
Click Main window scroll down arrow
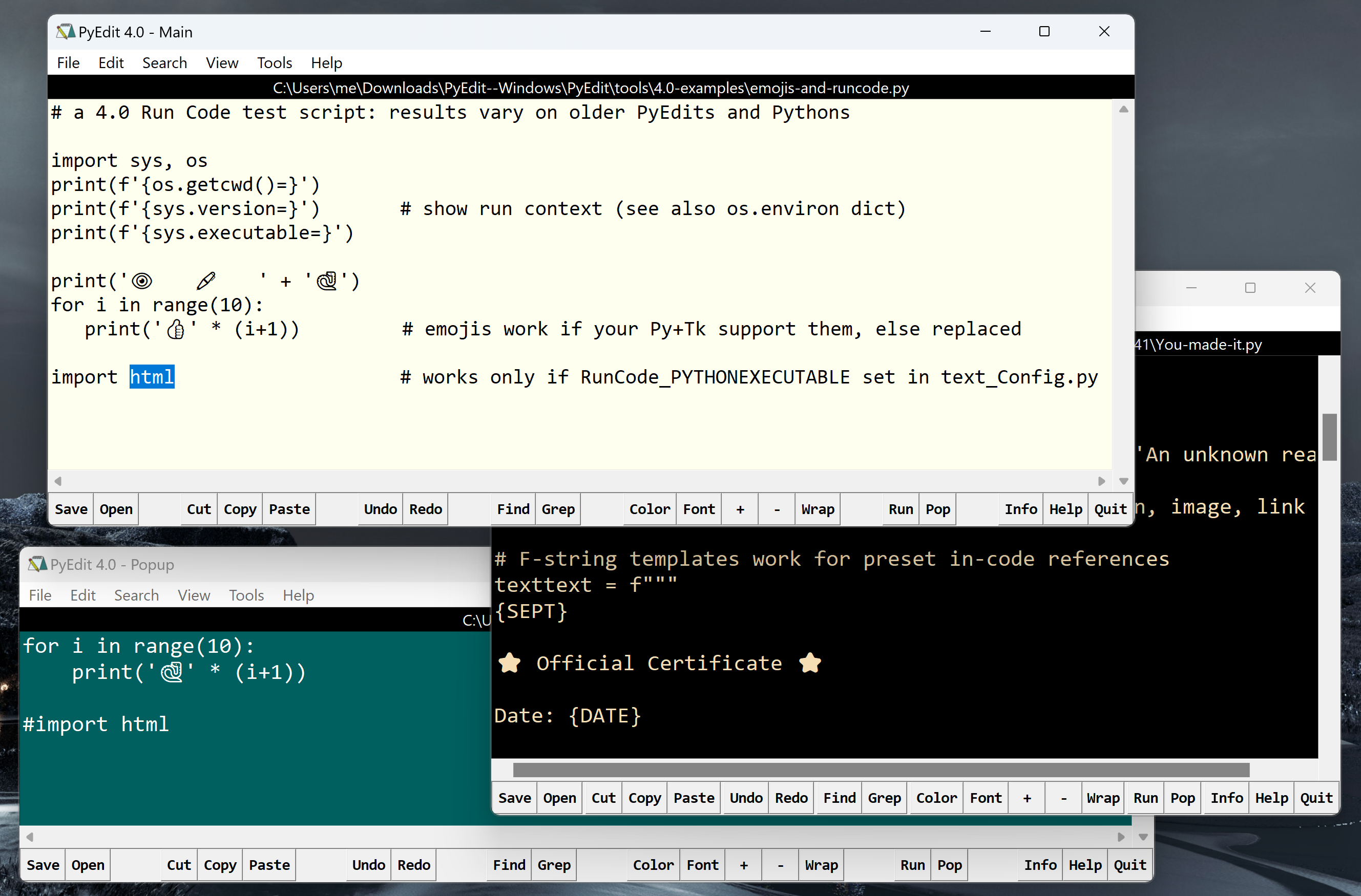(x=1123, y=481)
